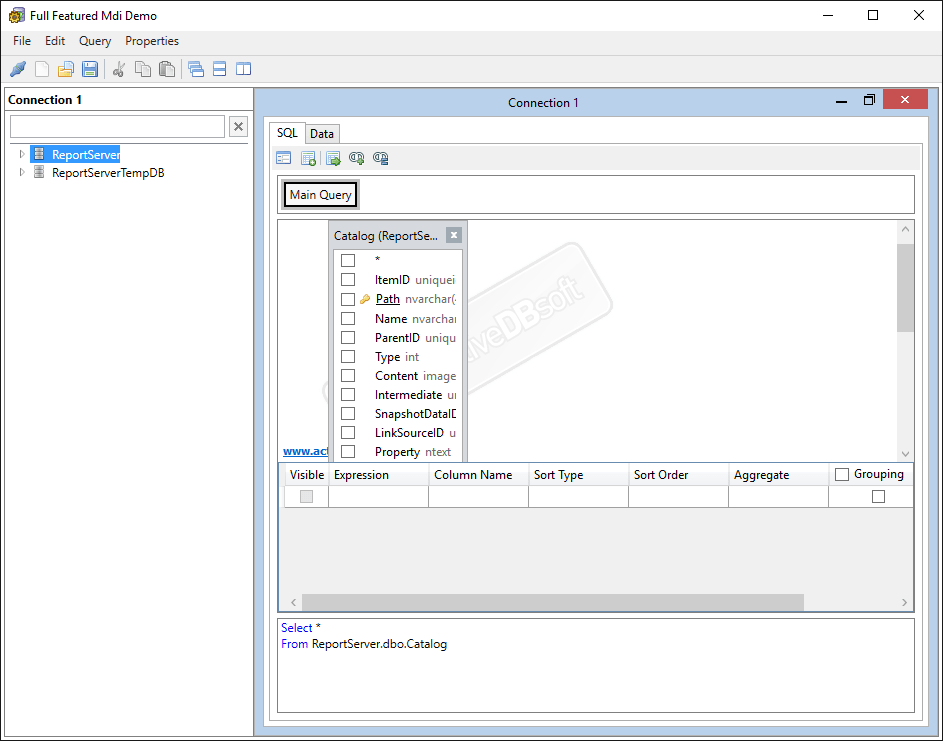Switch to the Data tab
The image size is (943, 741).
click(x=322, y=133)
